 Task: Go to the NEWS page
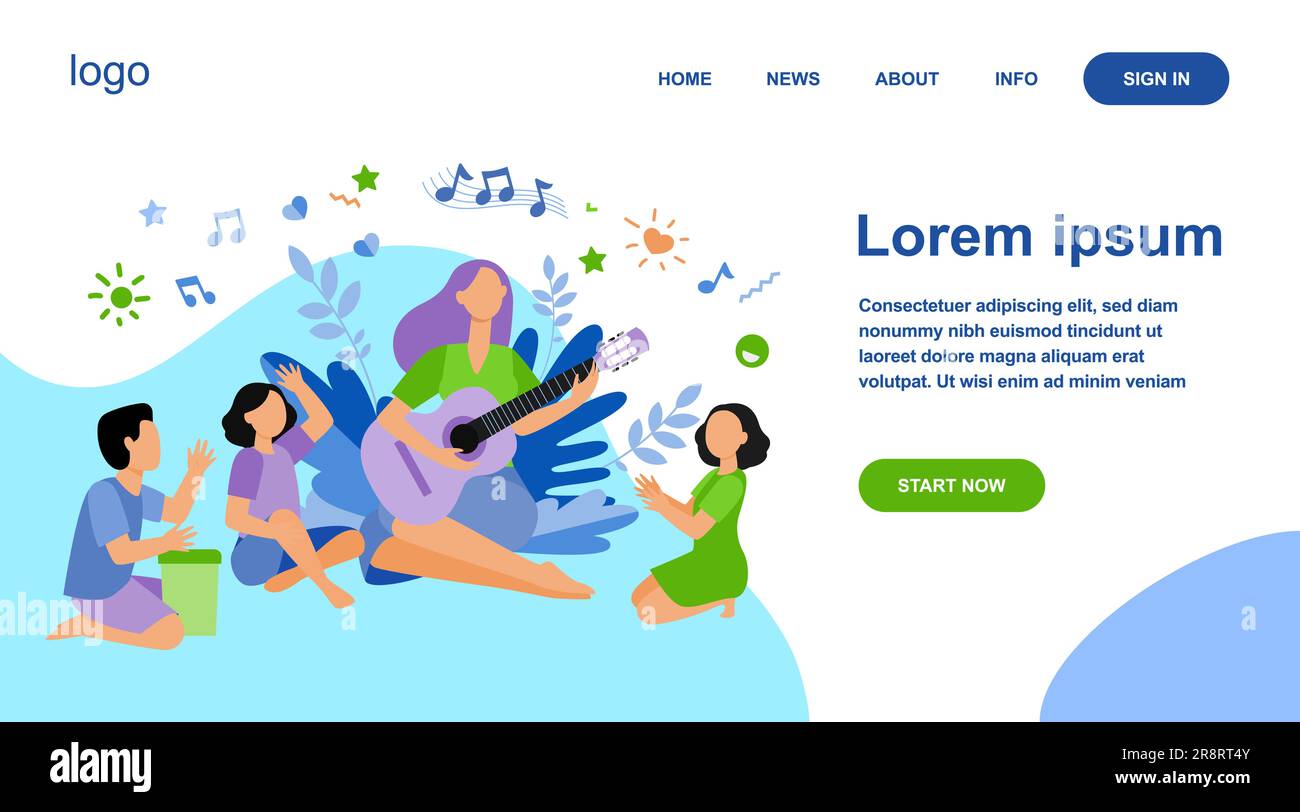793,79
